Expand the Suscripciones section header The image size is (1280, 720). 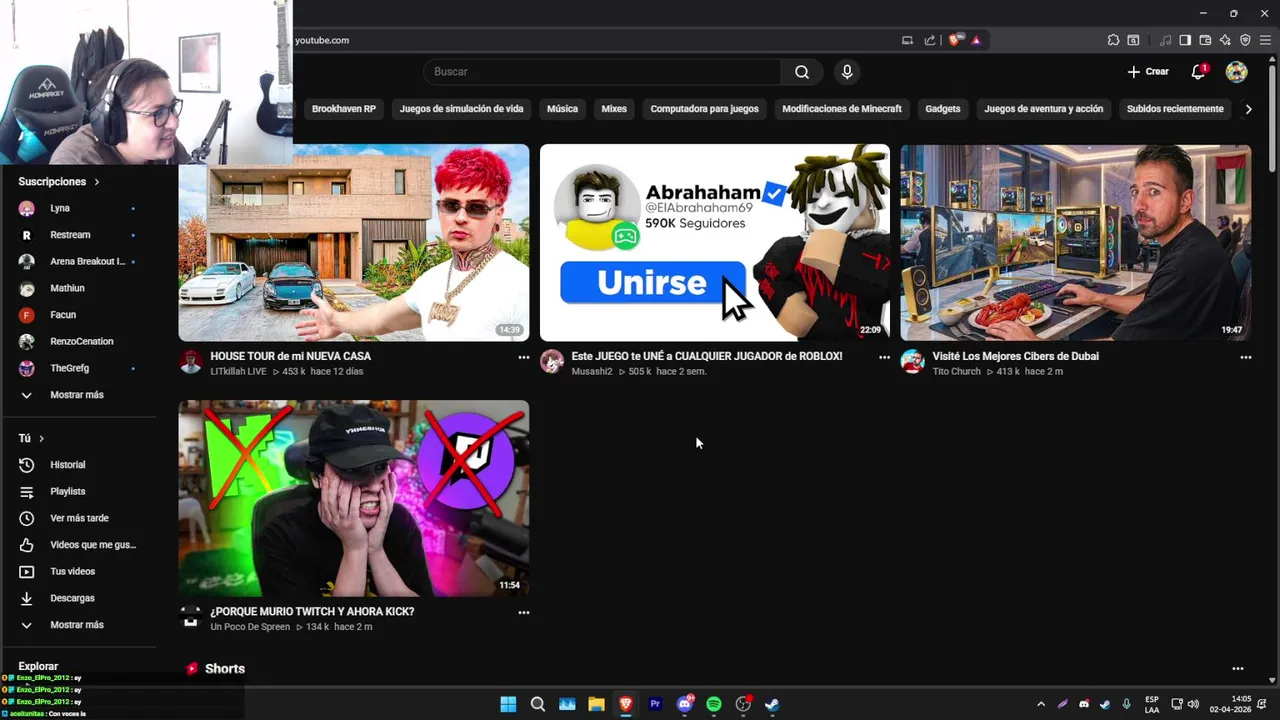coord(59,182)
